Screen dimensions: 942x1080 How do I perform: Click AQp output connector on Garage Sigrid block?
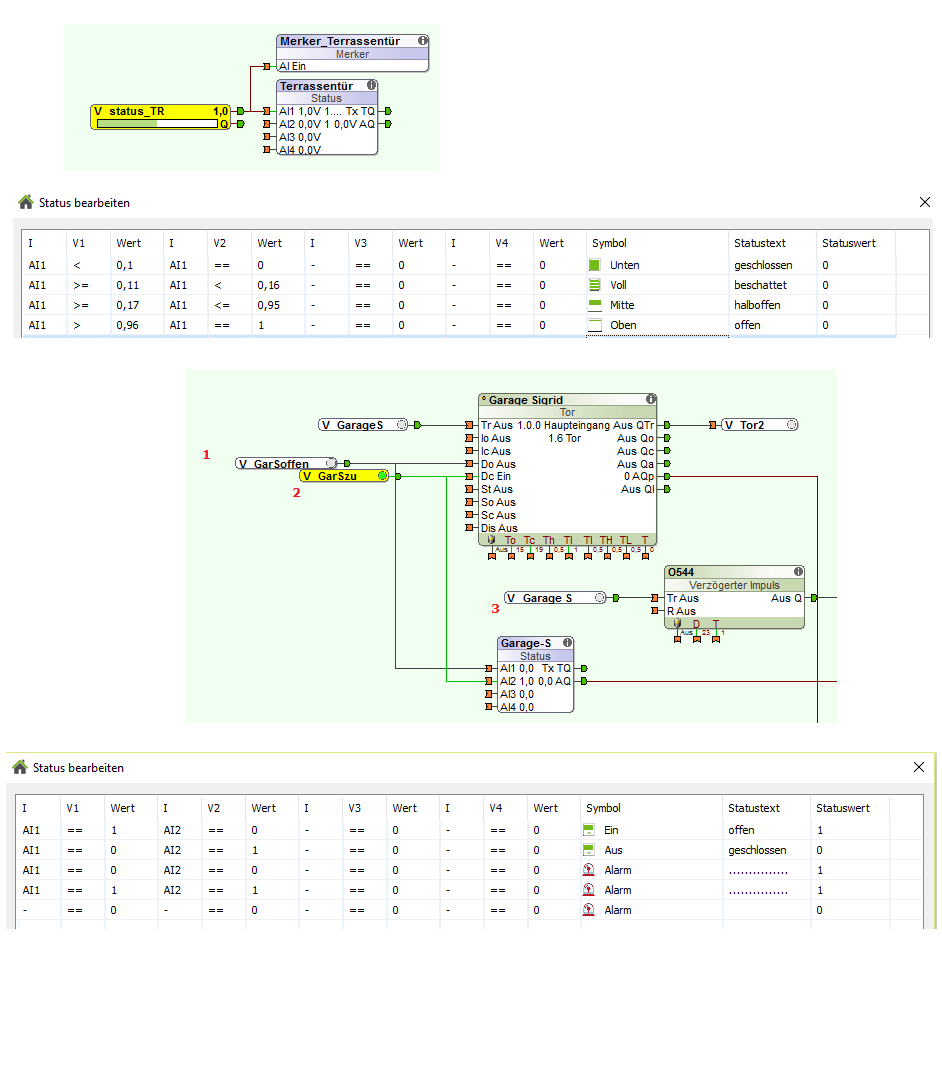point(667,476)
